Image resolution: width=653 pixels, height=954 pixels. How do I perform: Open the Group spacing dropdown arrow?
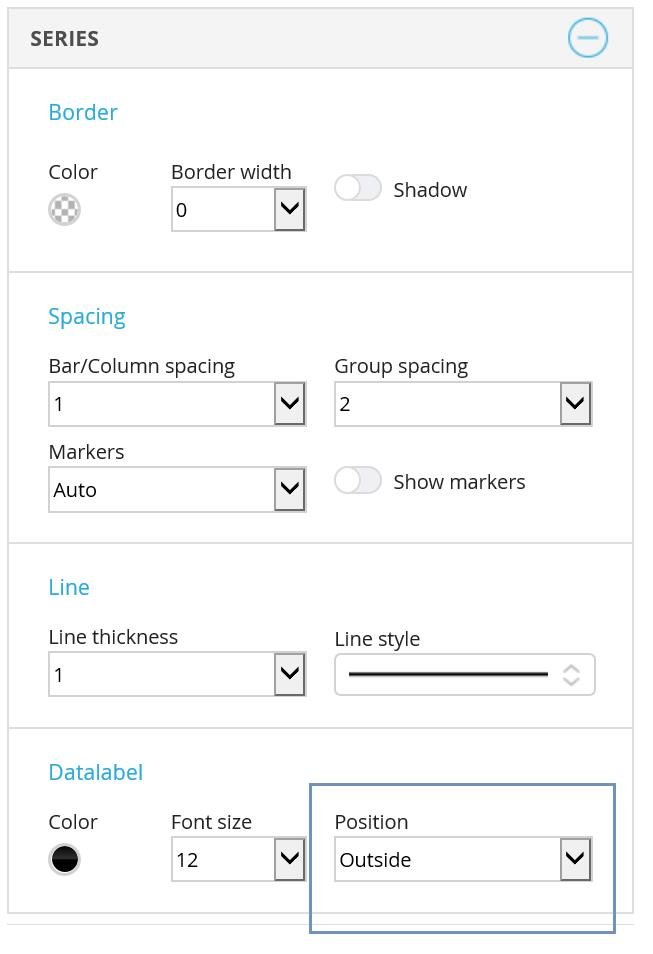[575, 403]
